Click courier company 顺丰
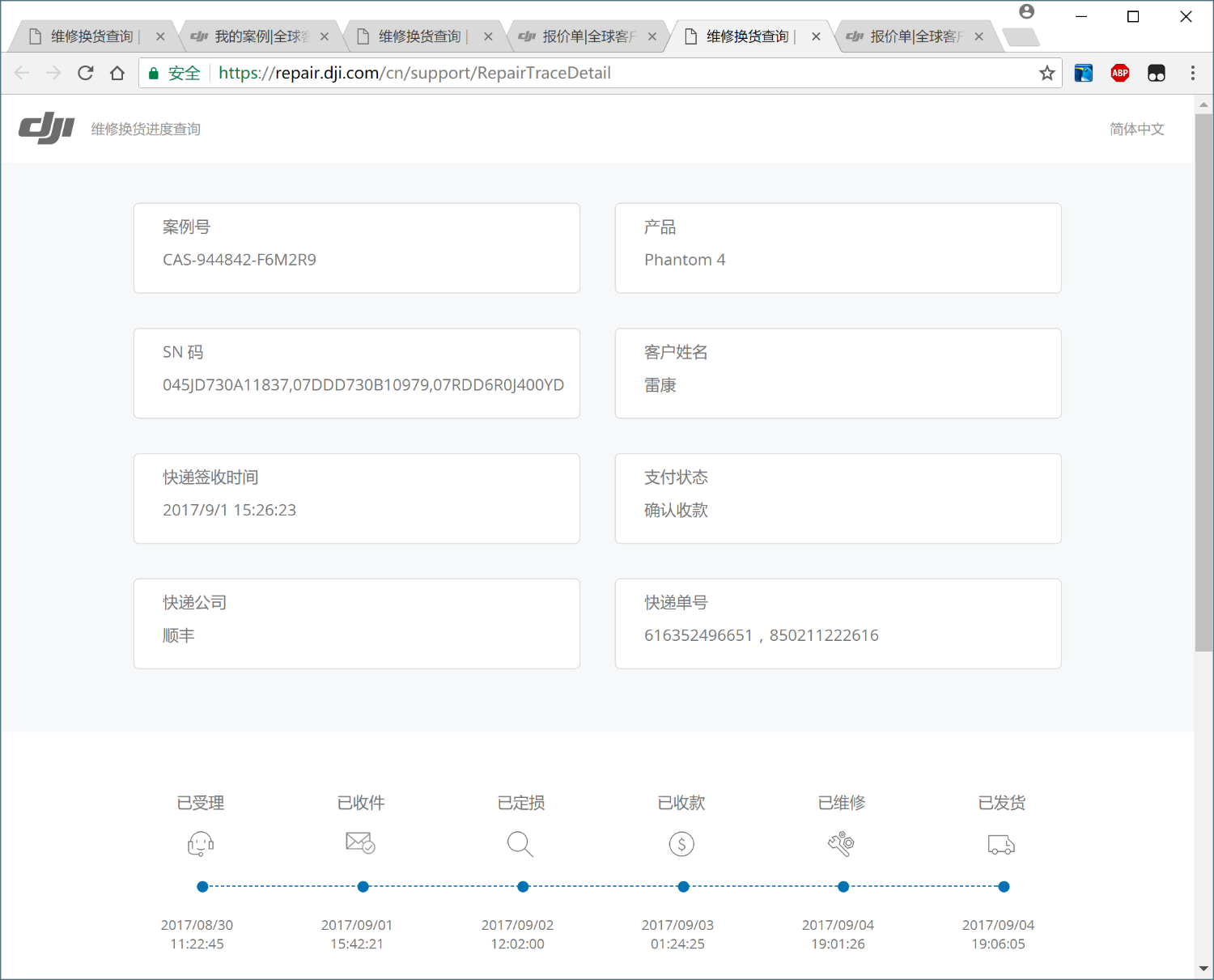The width and height of the screenshot is (1214, 980). pyautogui.click(x=179, y=635)
